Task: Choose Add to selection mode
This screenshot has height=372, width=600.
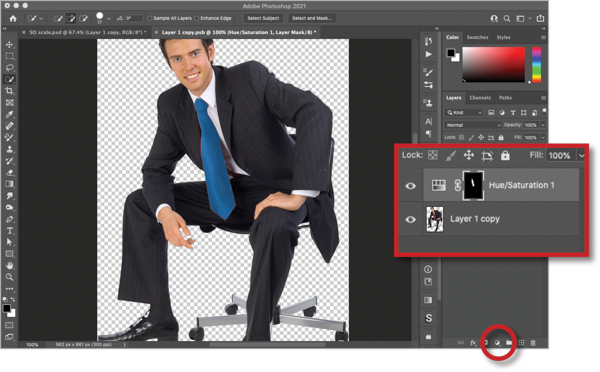Action: point(71,18)
